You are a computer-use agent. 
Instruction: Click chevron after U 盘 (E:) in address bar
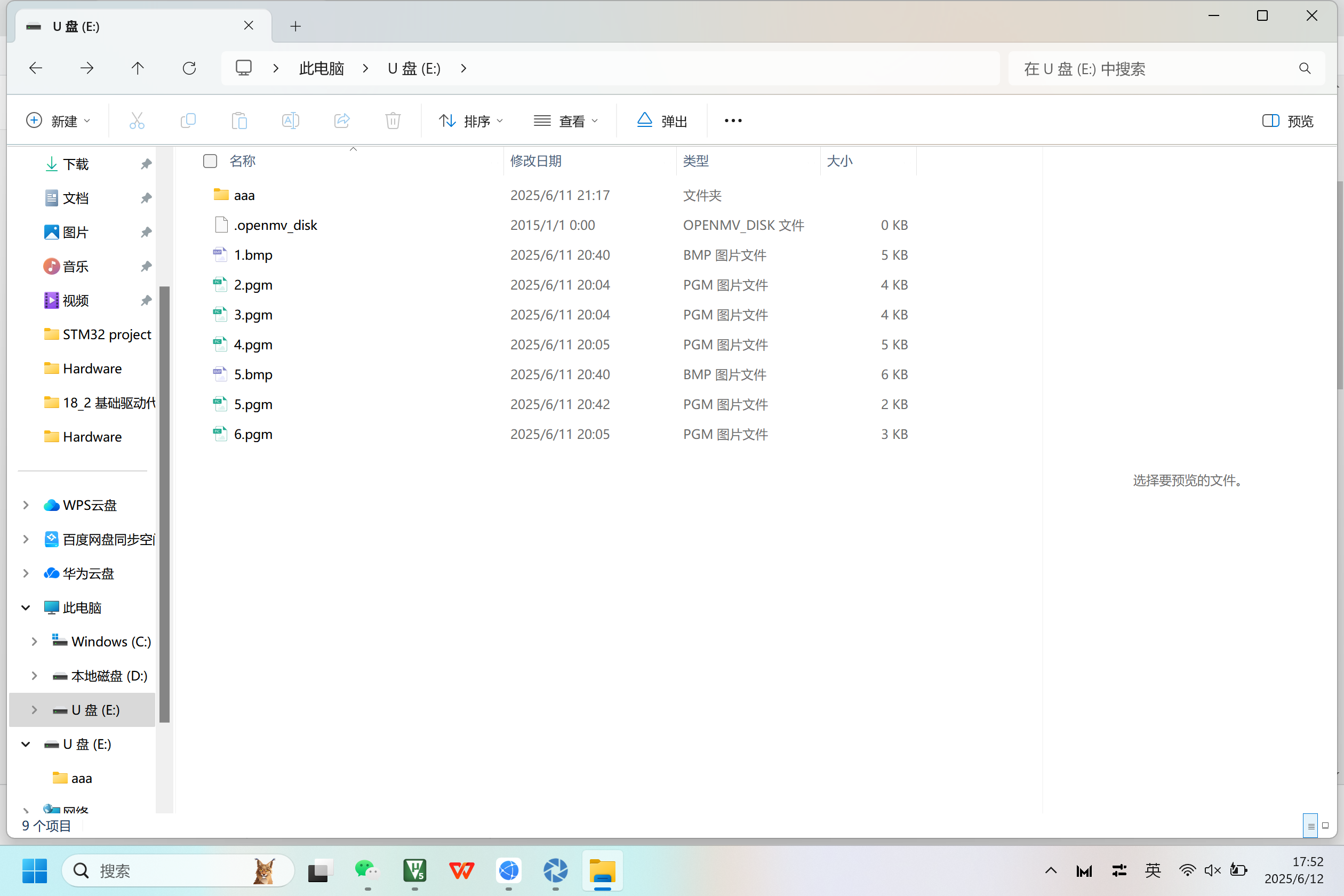(463, 68)
